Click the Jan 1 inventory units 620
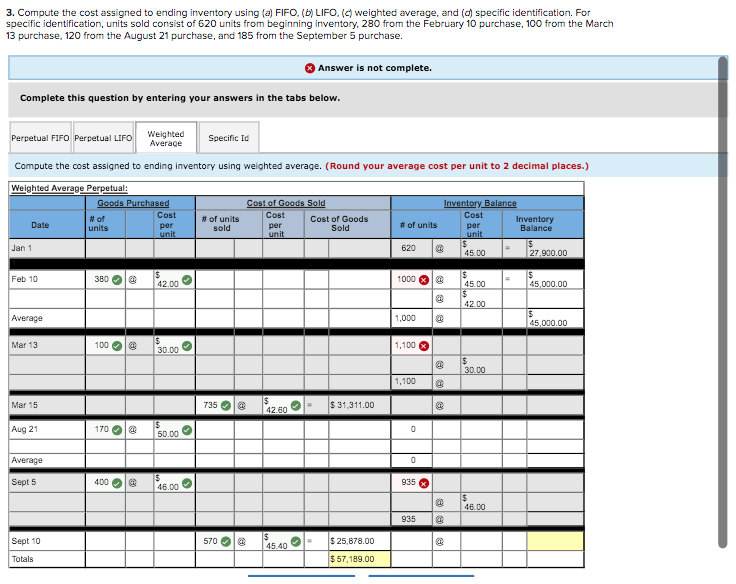Screen dimensions: 736x584 point(412,248)
